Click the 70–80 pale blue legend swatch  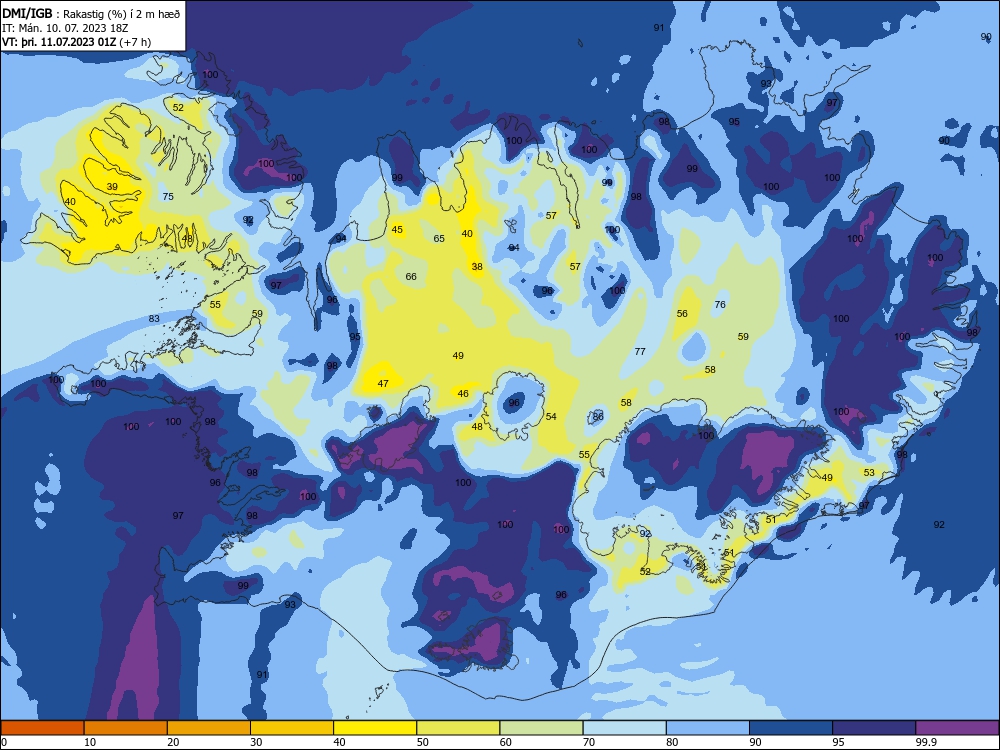click(x=624, y=728)
